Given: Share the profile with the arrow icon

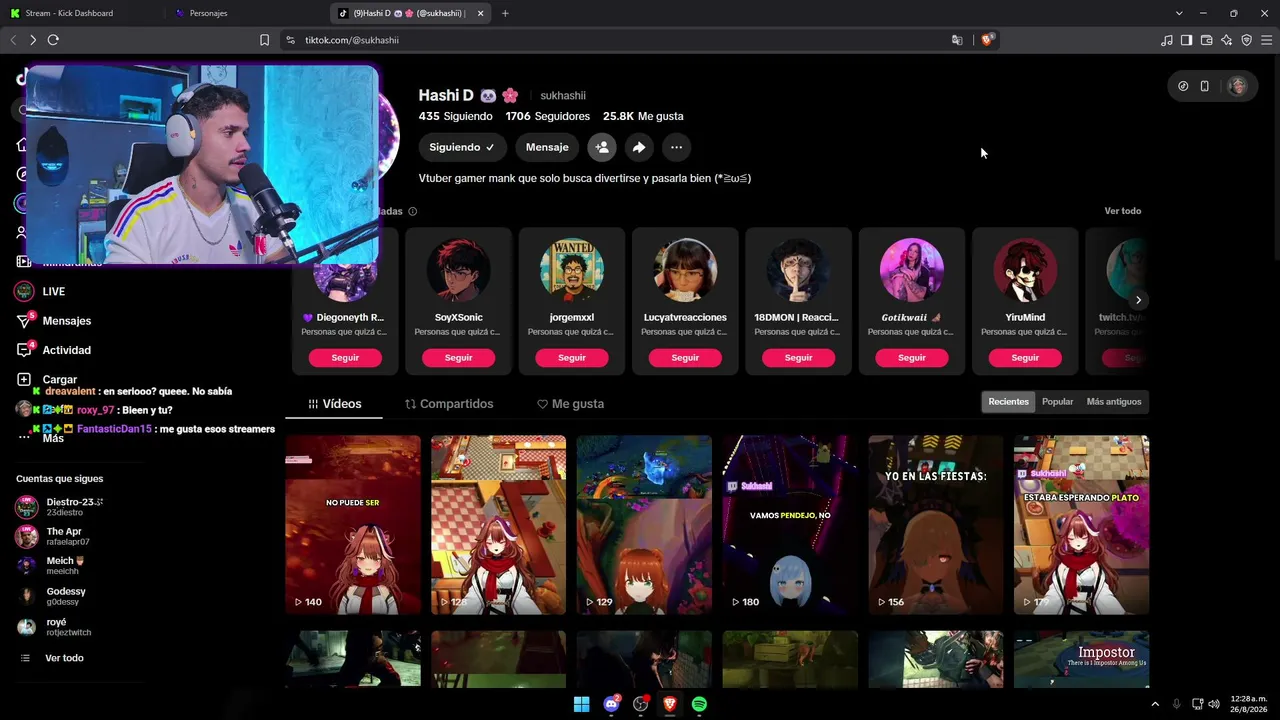Looking at the screenshot, I should tap(638, 147).
